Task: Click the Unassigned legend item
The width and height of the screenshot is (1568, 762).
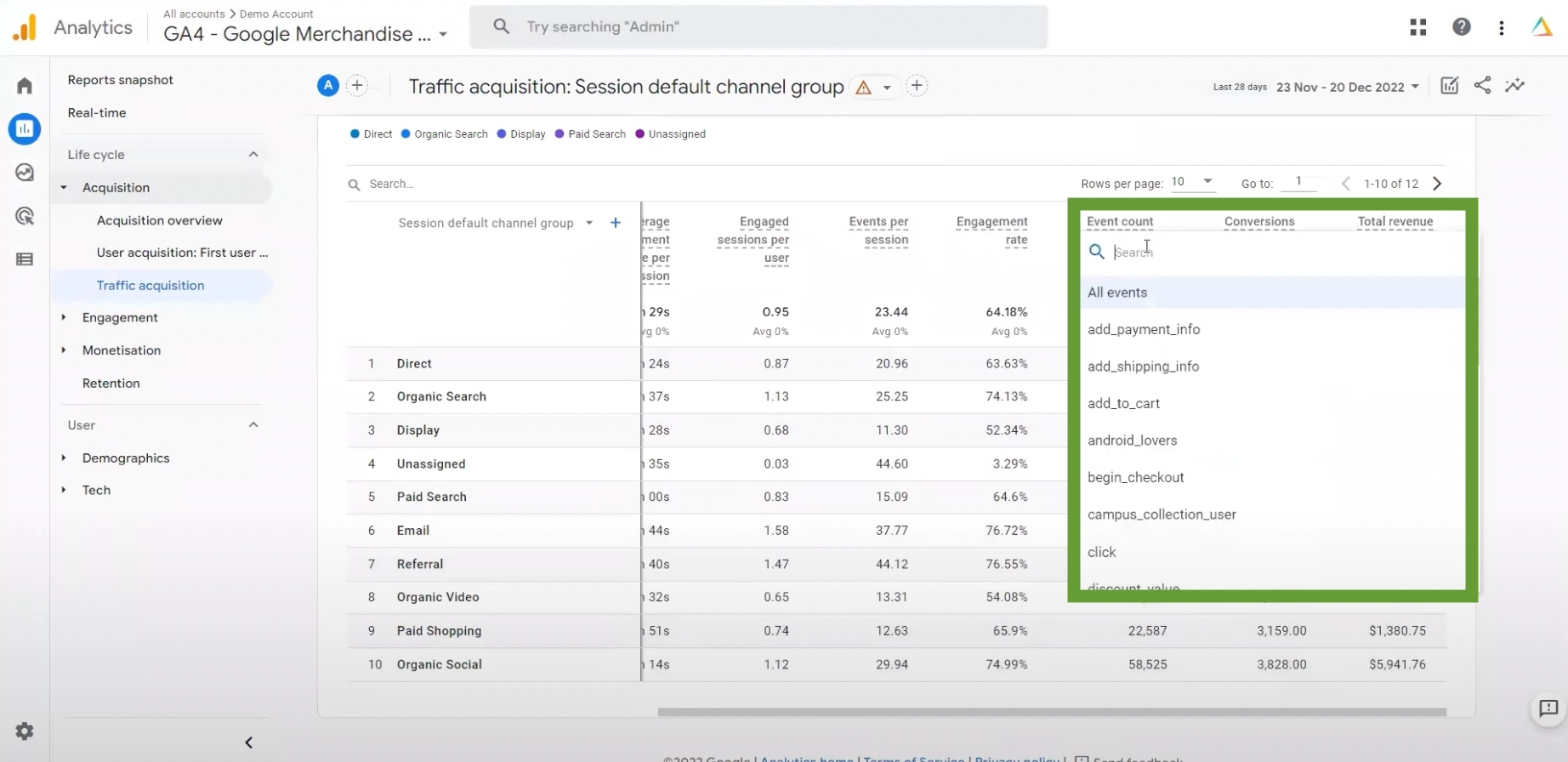Action: pyautogui.click(x=670, y=134)
